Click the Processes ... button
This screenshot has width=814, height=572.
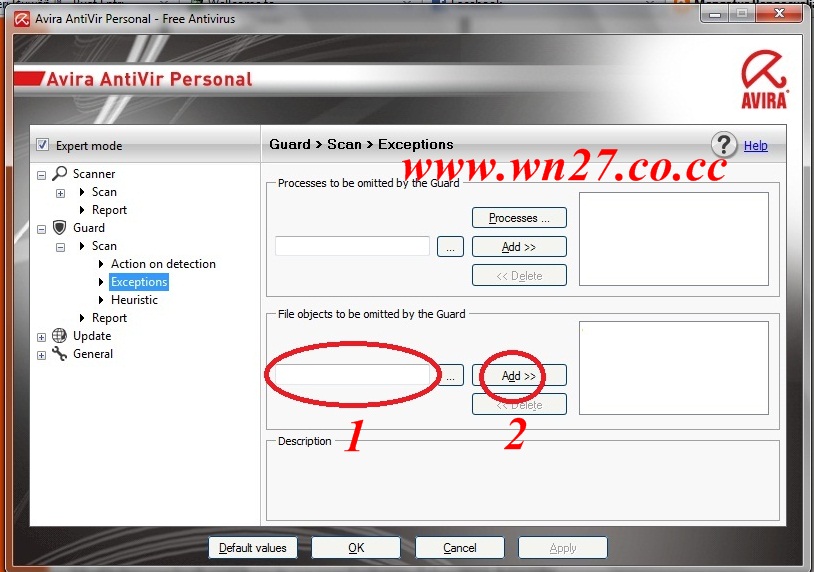pos(519,217)
